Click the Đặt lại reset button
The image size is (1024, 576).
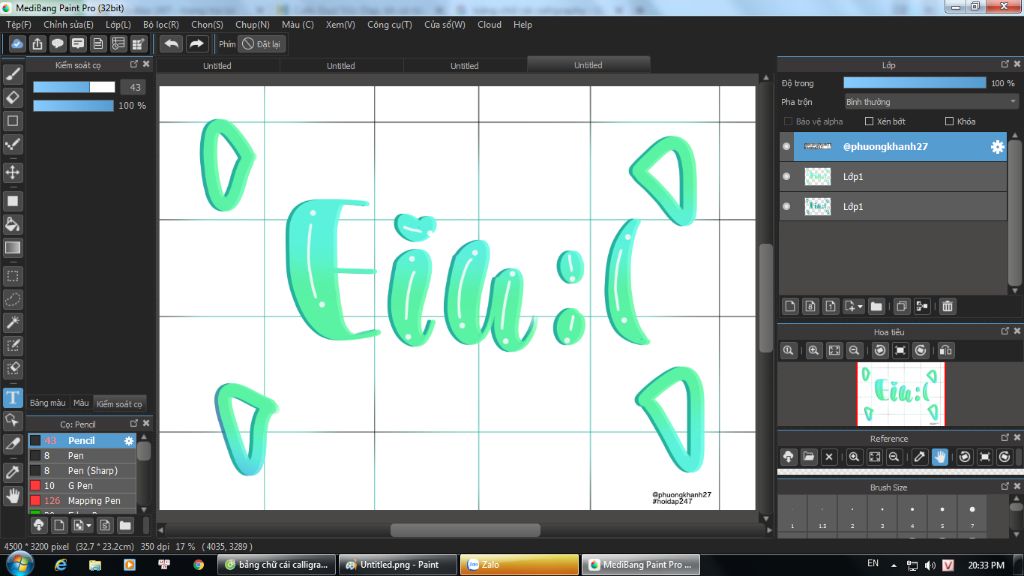(x=261, y=44)
